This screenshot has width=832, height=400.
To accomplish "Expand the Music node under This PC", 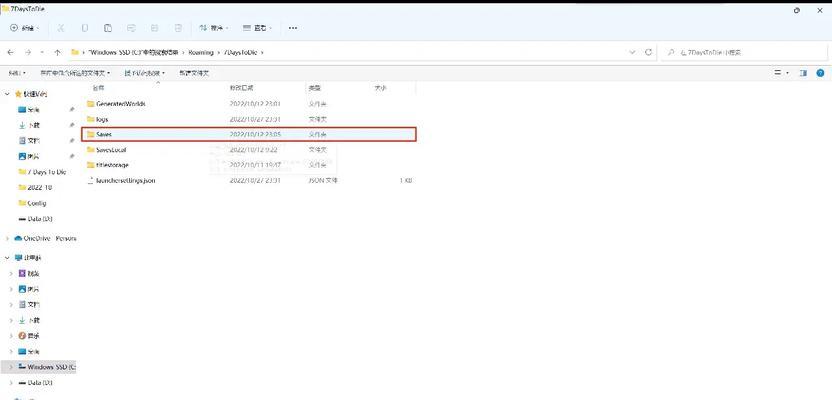I will tap(11, 336).
